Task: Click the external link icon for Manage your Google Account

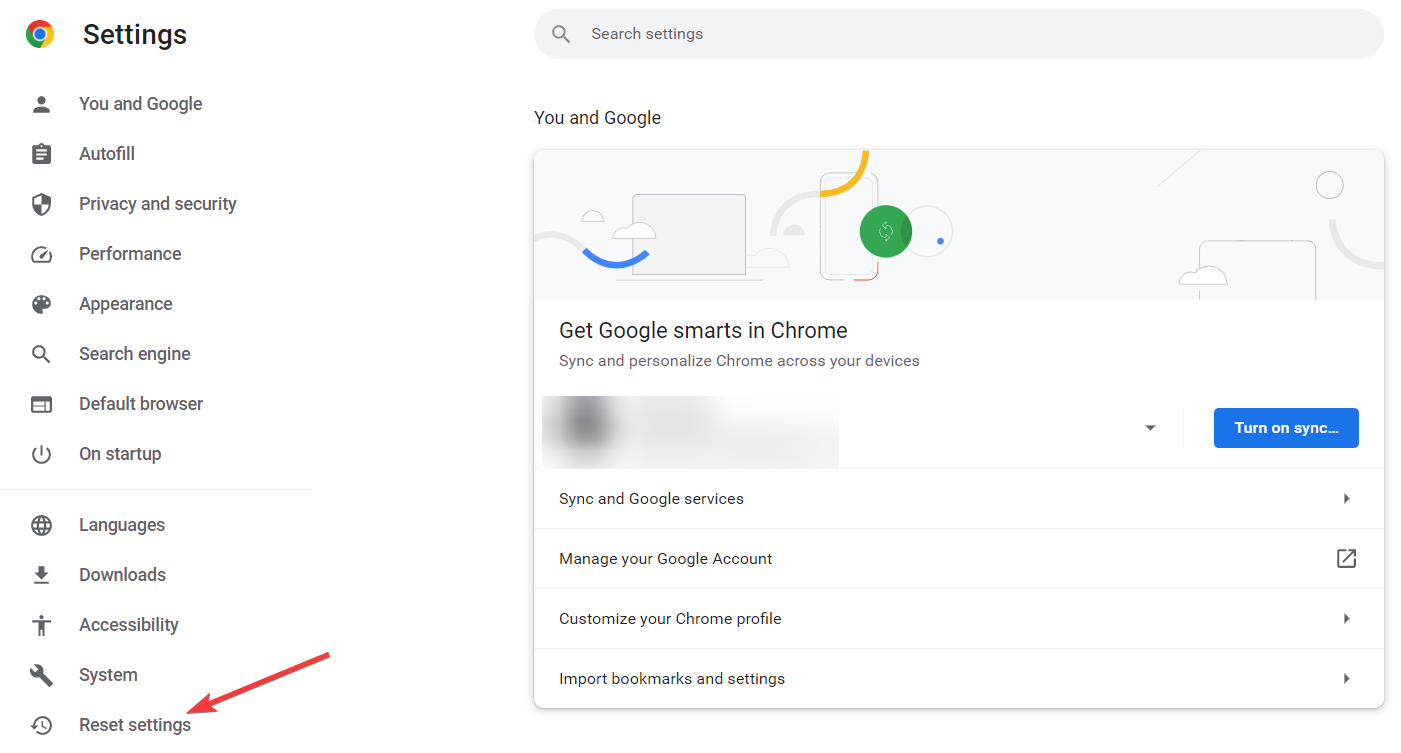Action: click(x=1346, y=558)
